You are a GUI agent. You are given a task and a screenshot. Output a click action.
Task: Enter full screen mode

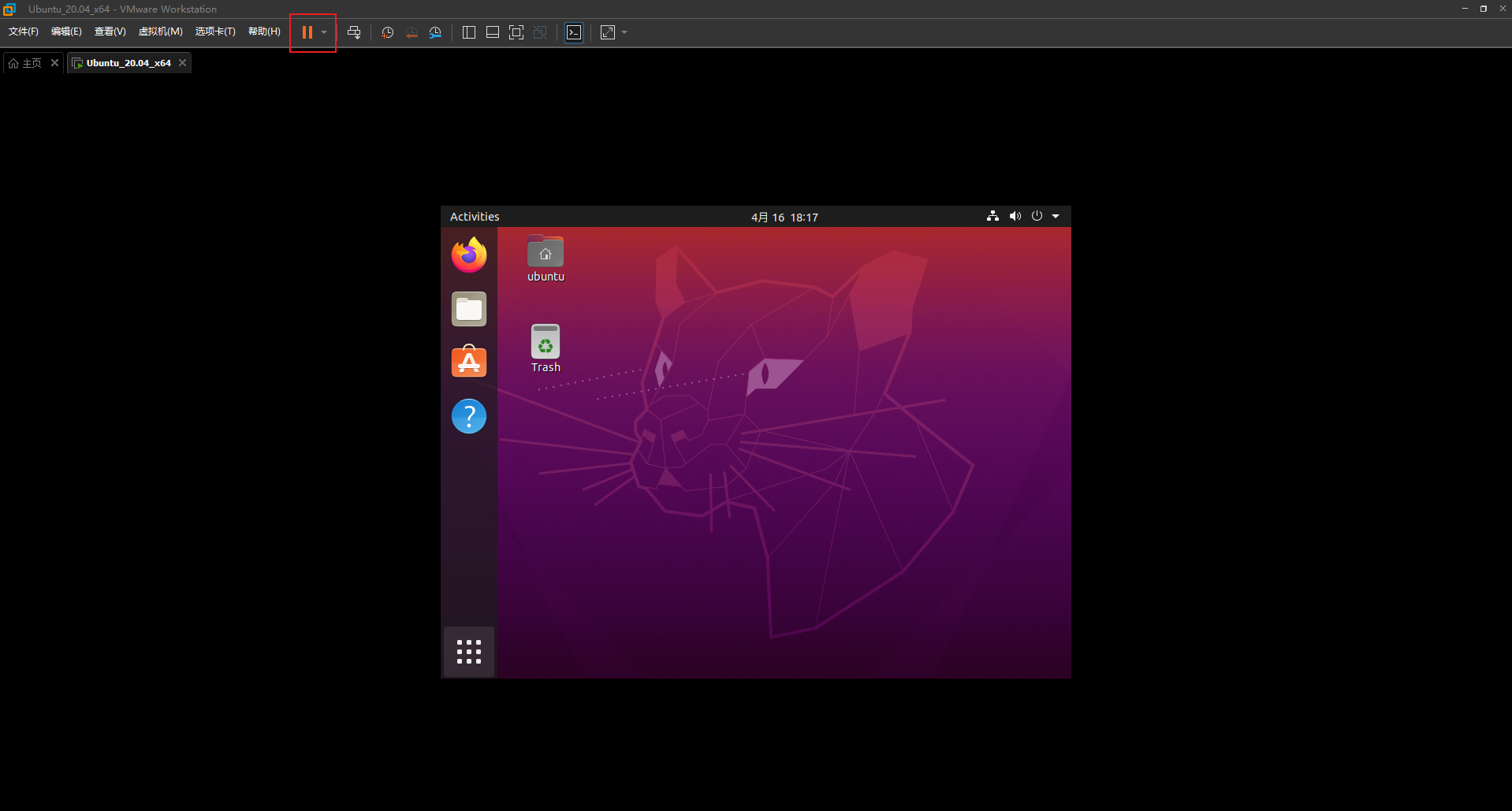click(x=516, y=32)
